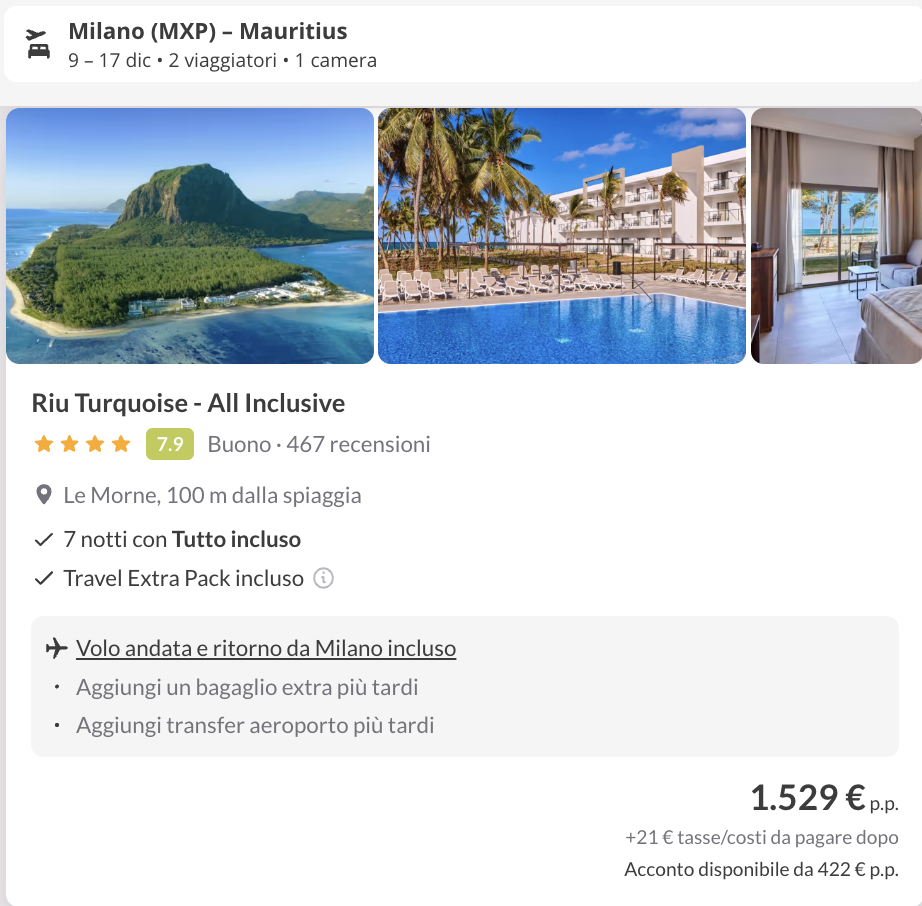Click the checkmark beside Travel Extra Pack
Screen dimensions: 922x906
click(x=43, y=578)
